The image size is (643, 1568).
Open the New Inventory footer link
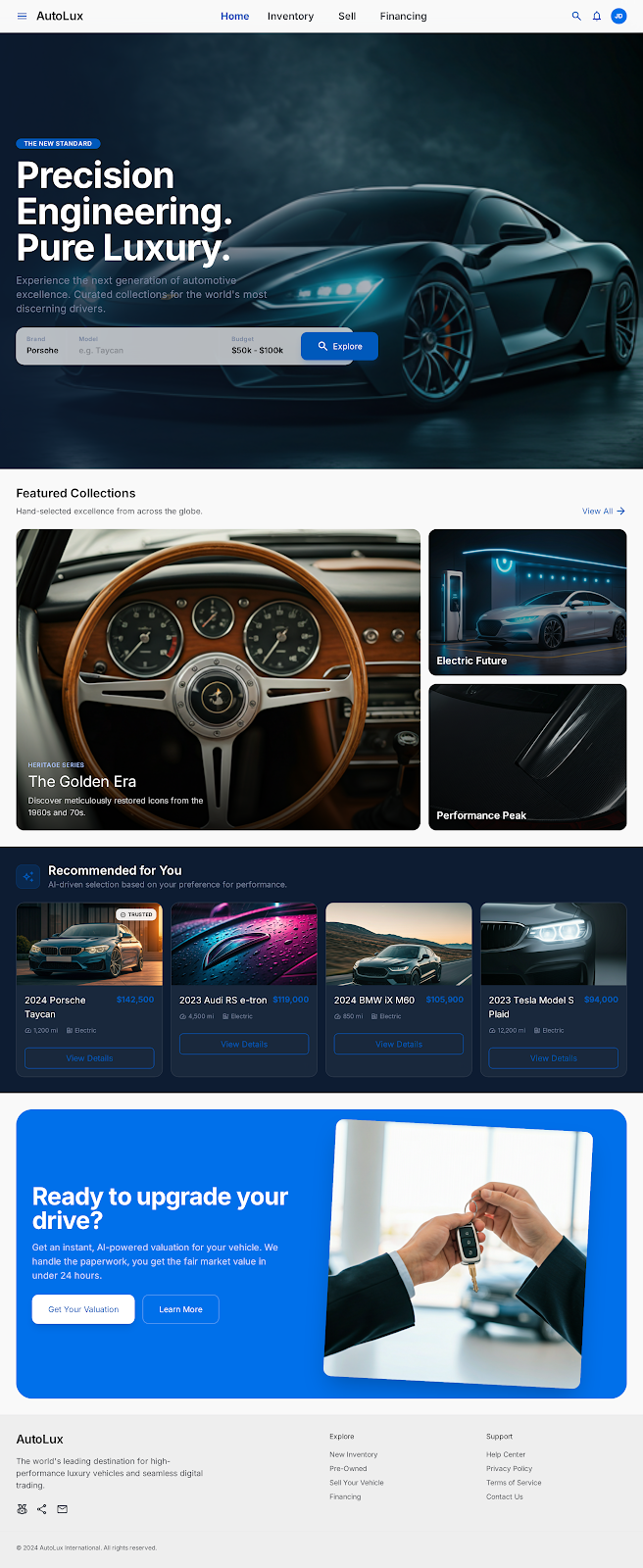point(354,1454)
